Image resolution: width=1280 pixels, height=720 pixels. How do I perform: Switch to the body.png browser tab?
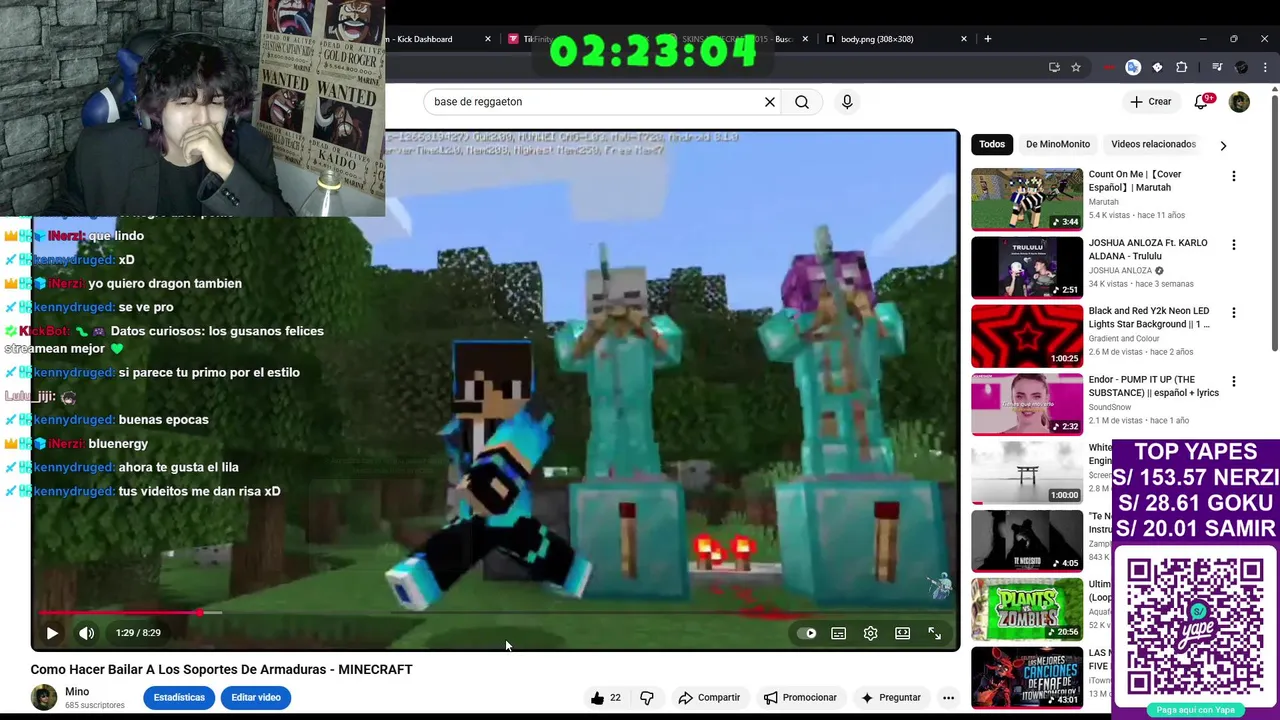click(877, 39)
